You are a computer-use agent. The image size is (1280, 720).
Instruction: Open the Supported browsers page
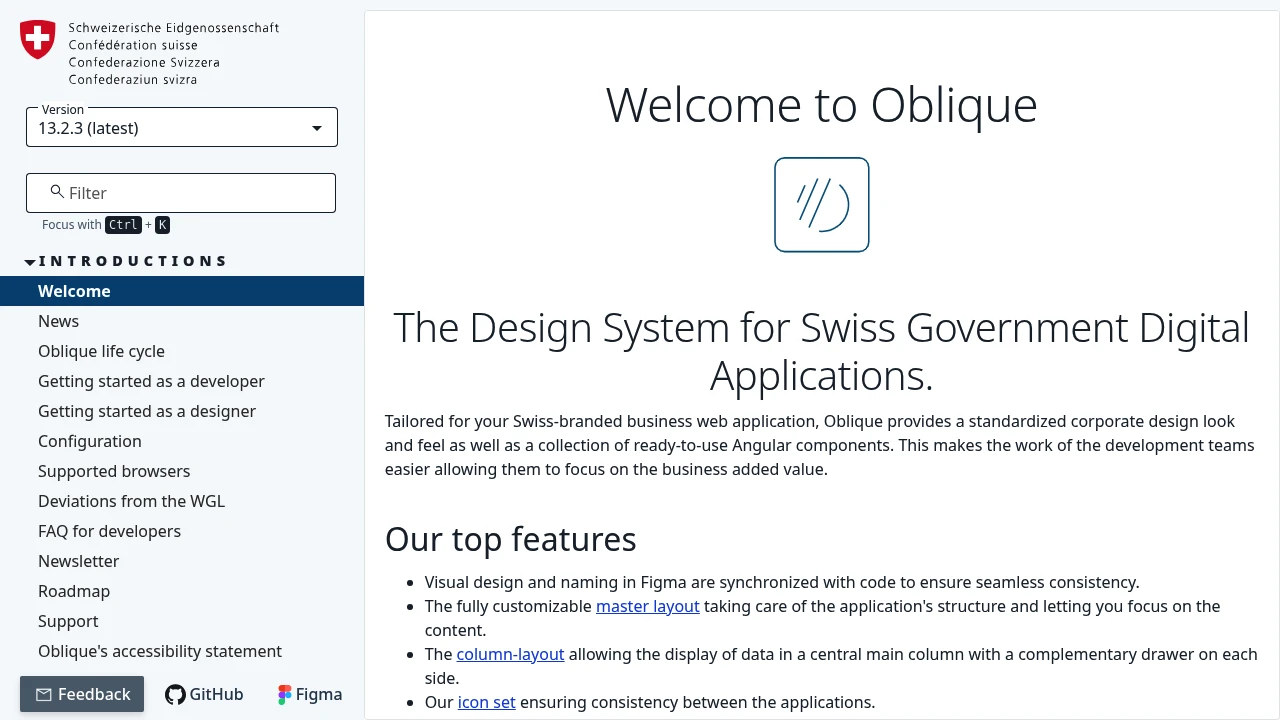click(113, 471)
